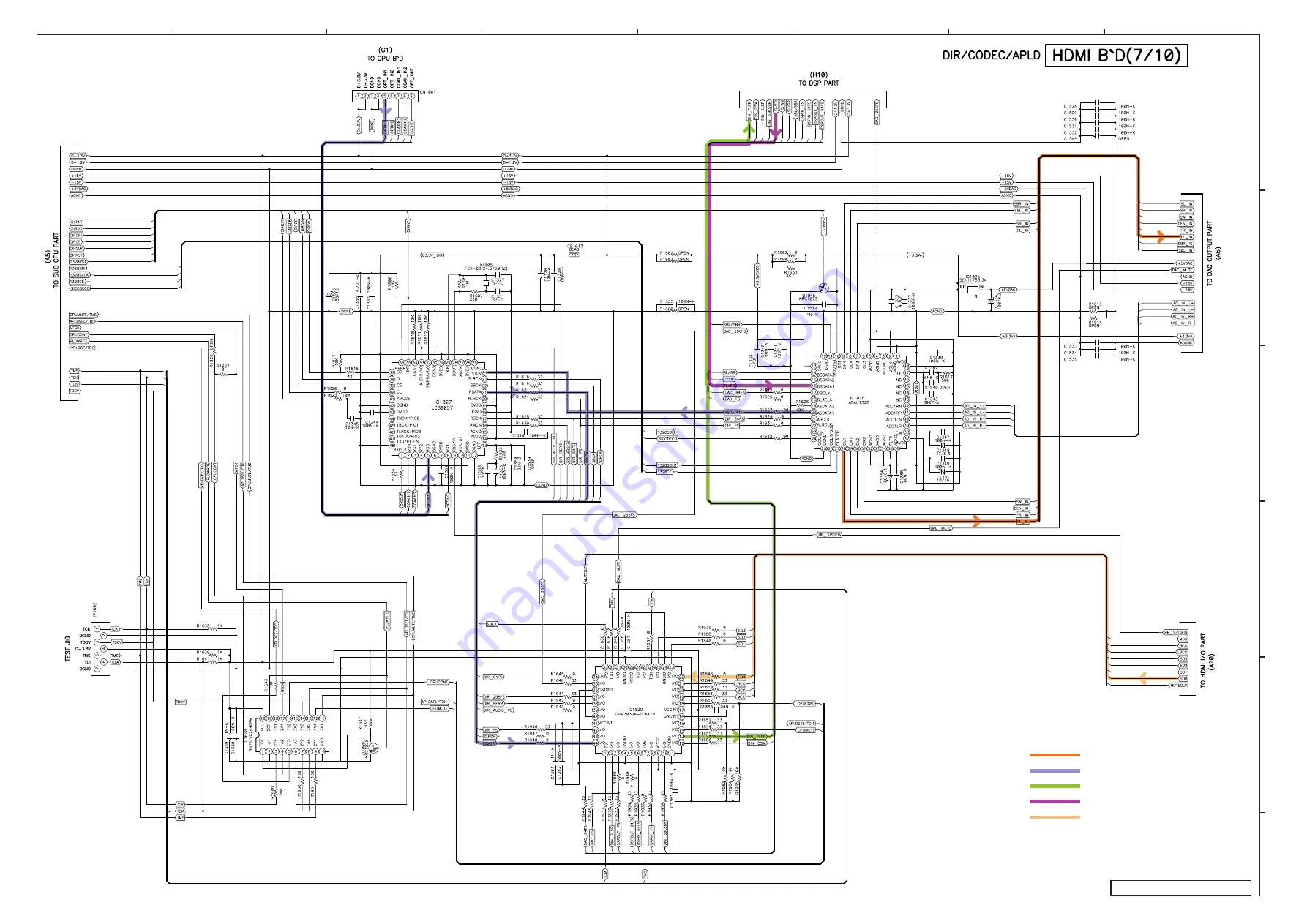Image resolution: width=1307 pixels, height=924 pixels.
Task: Click the pale orange line in the legend
Action: (x=1055, y=817)
